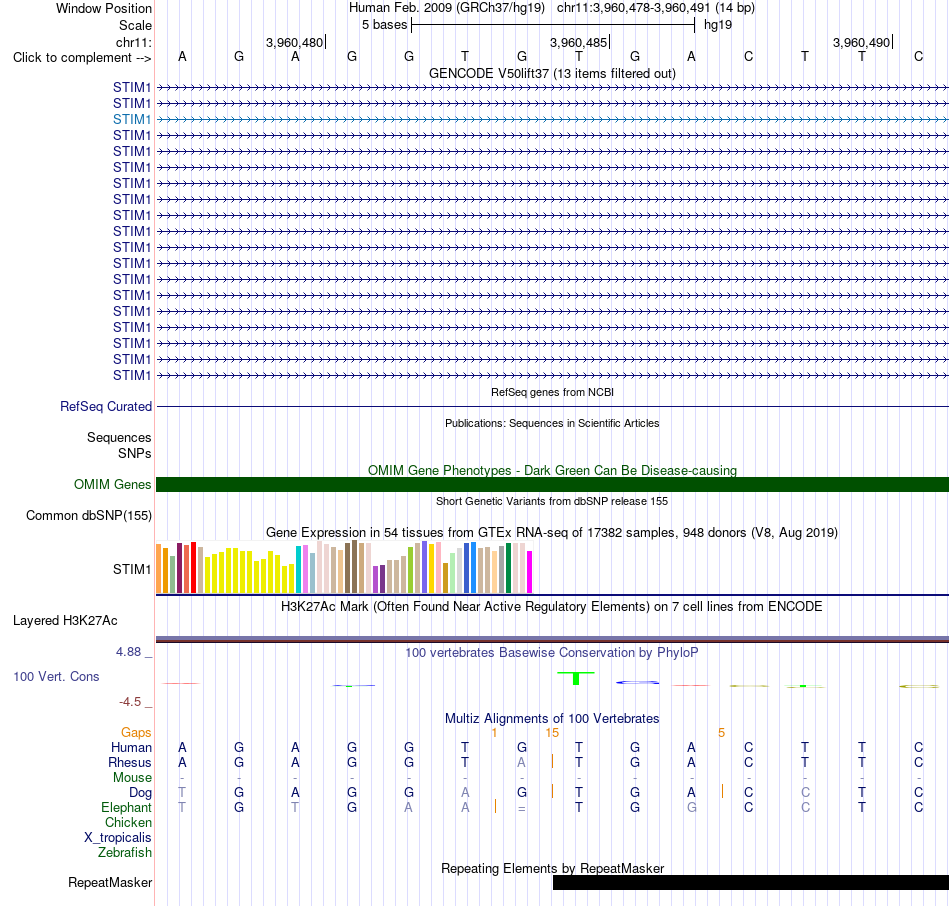The height and width of the screenshot is (906, 950).
Task: Click the '5 bases' scale bar label
Action: [384, 25]
